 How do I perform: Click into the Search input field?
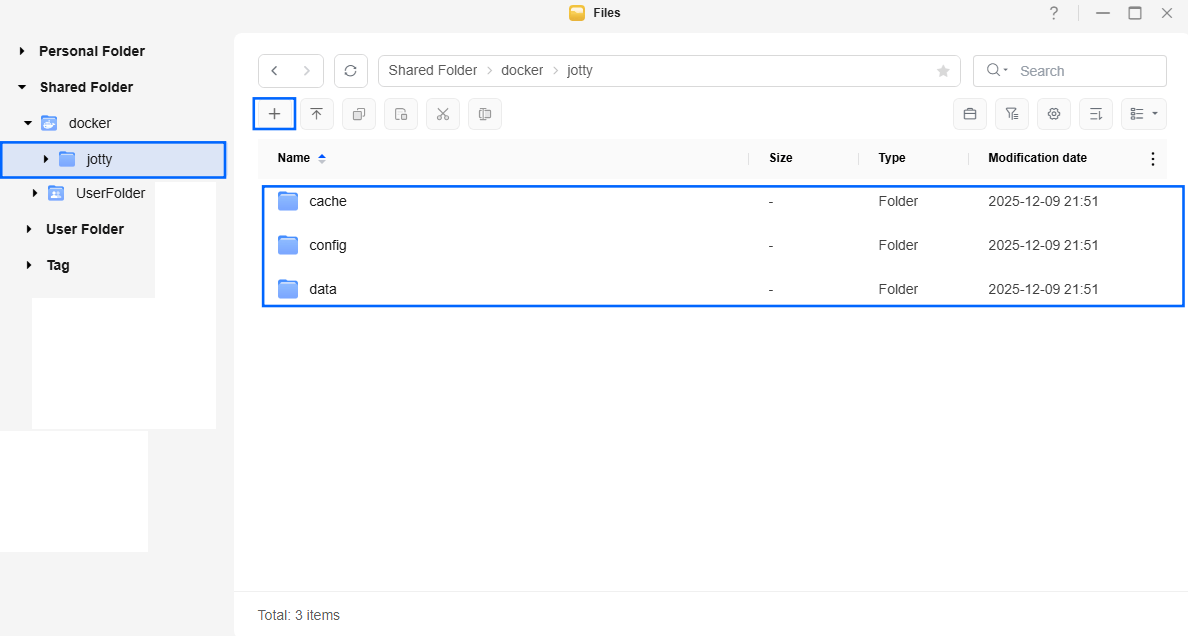1085,71
